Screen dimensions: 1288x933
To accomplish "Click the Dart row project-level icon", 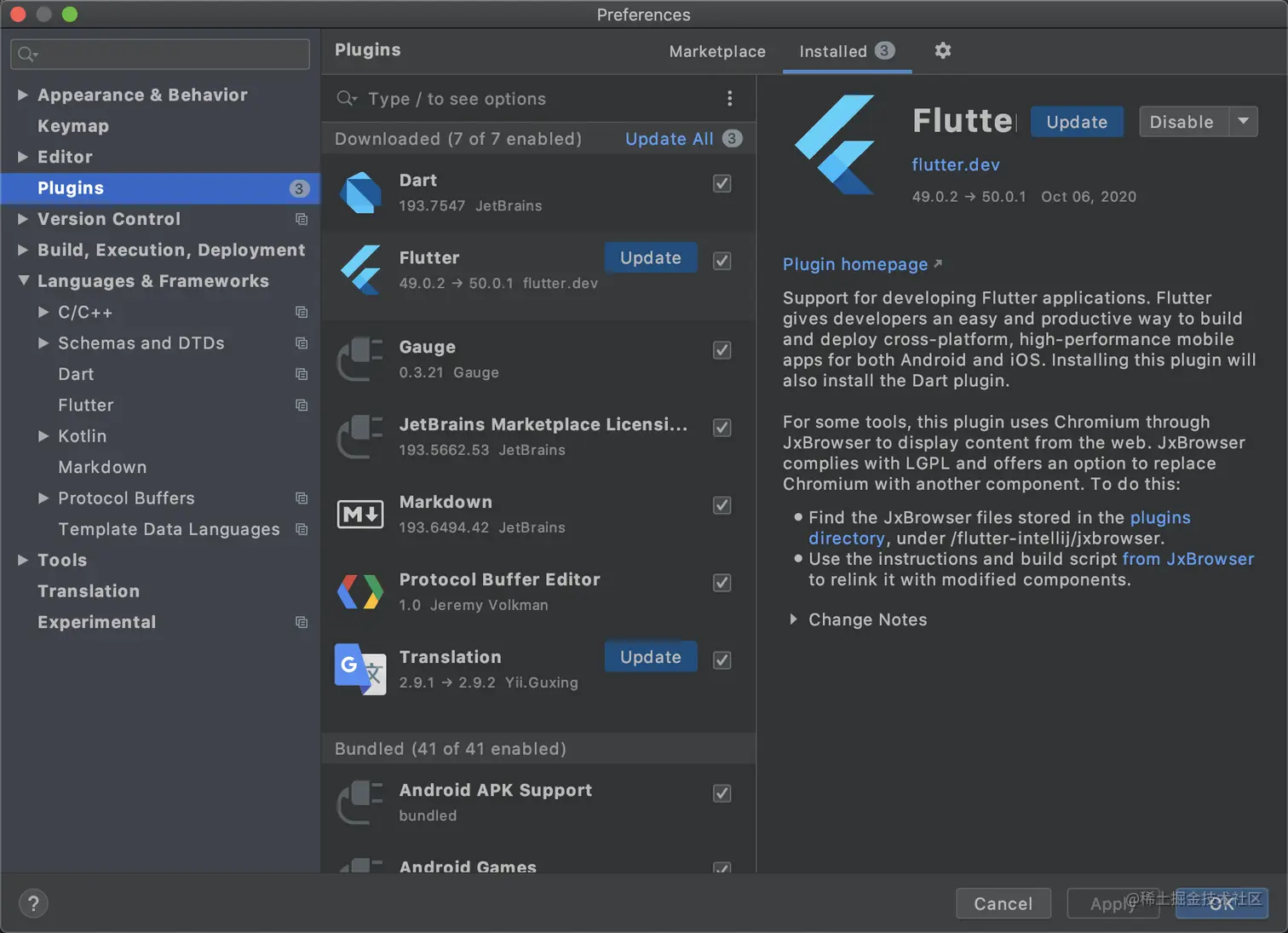I will [x=301, y=374].
